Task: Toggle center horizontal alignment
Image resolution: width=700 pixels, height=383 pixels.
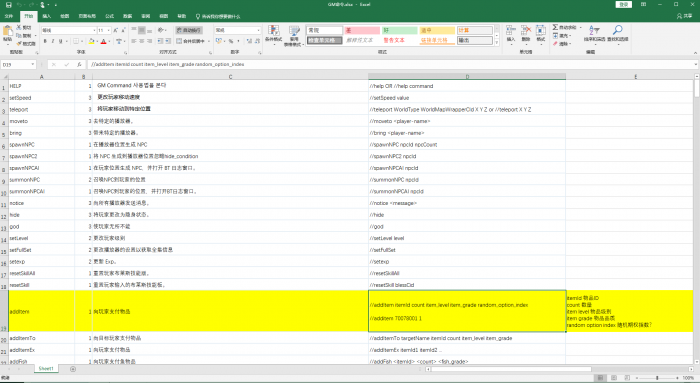Action: tap(142, 41)
